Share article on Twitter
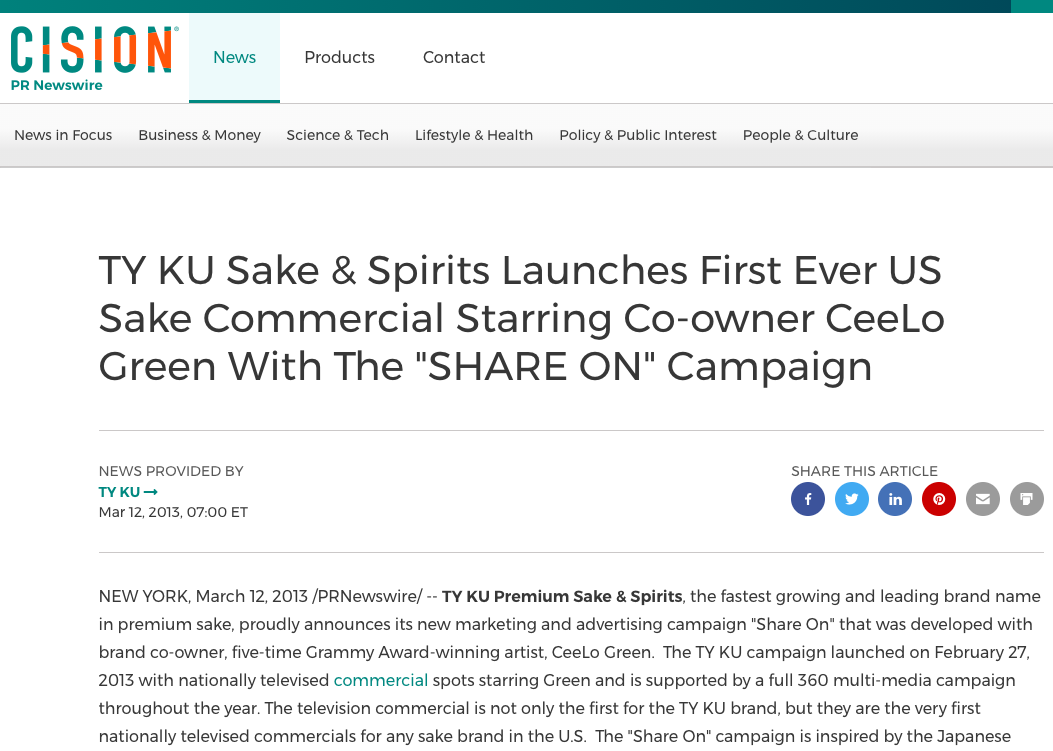Image resolution: width=1053 pixels, height=751 pixels. pos(852,499)
